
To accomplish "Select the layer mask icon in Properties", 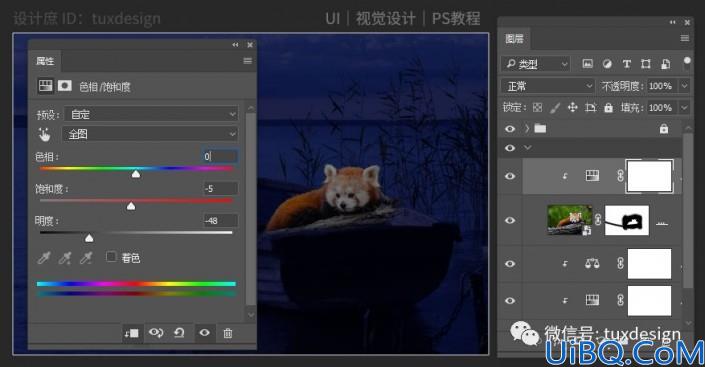I will (64, 86).
